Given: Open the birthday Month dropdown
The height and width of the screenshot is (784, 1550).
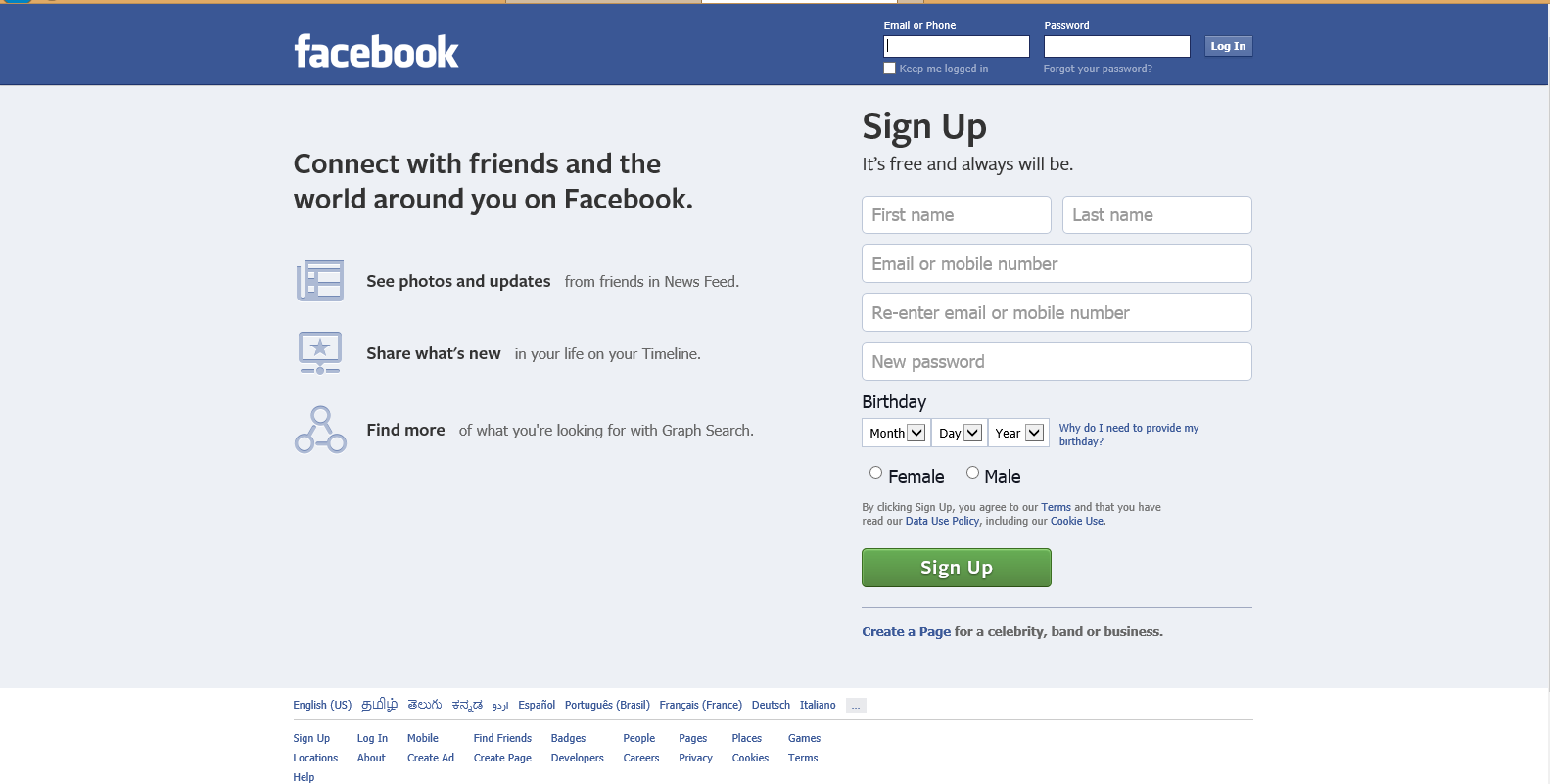Looking at the screenshot, I should tap(896, 433).
